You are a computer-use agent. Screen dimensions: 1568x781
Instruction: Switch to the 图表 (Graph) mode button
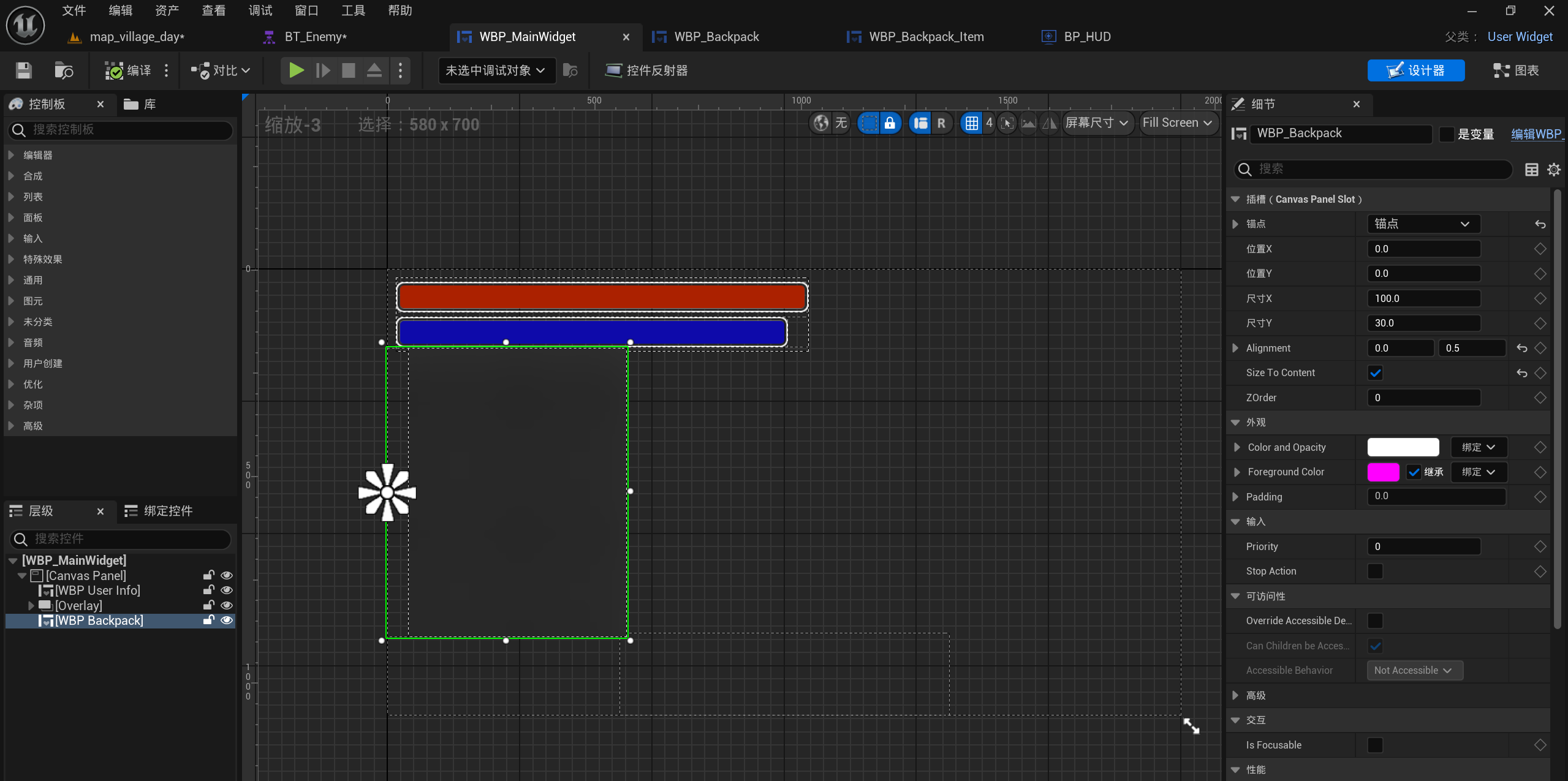[1516, 70]
